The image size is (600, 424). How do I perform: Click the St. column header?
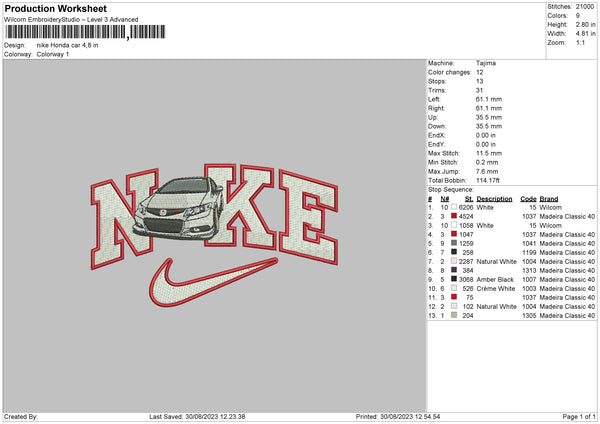[x=469, y=199]
